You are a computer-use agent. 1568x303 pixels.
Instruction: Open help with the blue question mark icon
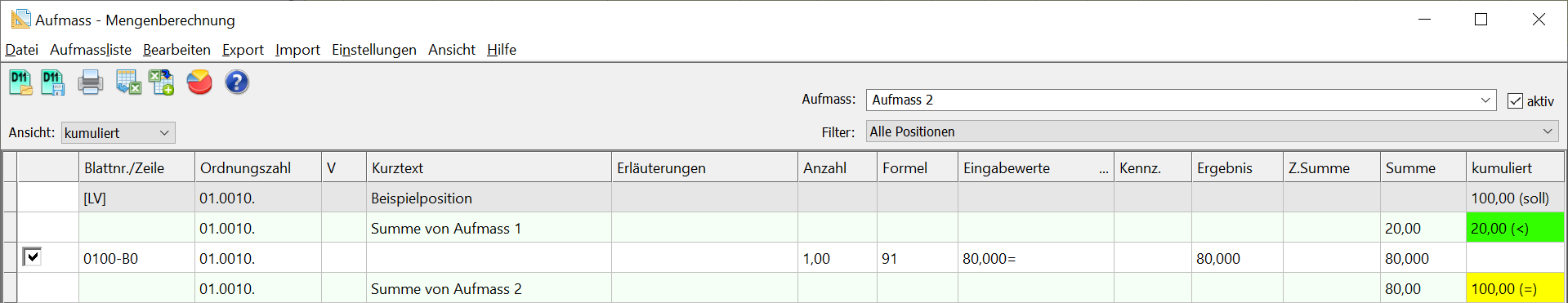click(x=237, y=82)
